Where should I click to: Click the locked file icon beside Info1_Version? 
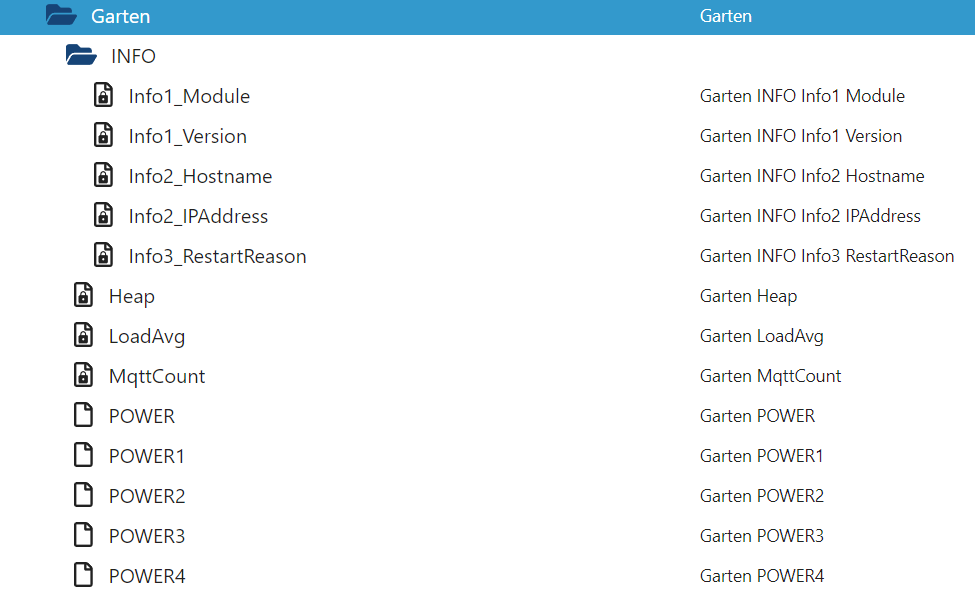tap(103, 135)
